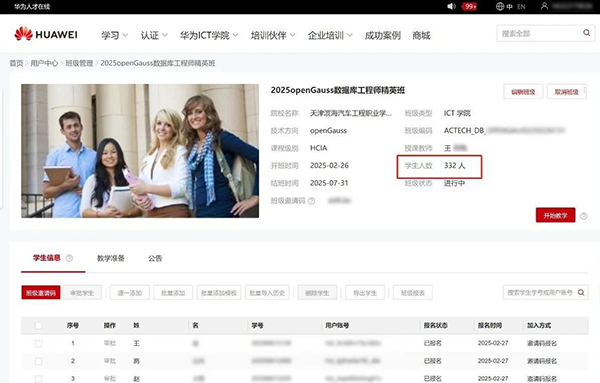Expand the 华为ICT学院 navigation dropdown
600x383 pixels.
[209, 35]
